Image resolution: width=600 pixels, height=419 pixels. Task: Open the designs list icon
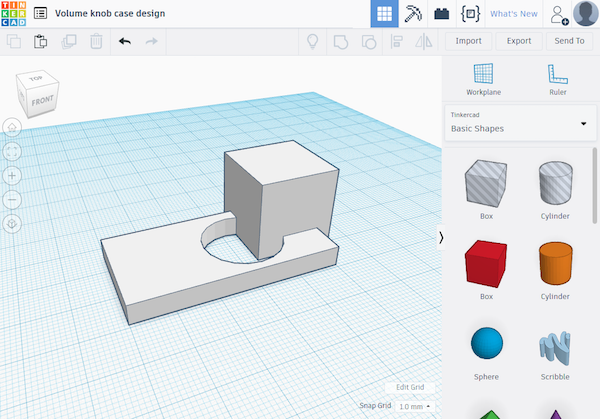[40, 13]
